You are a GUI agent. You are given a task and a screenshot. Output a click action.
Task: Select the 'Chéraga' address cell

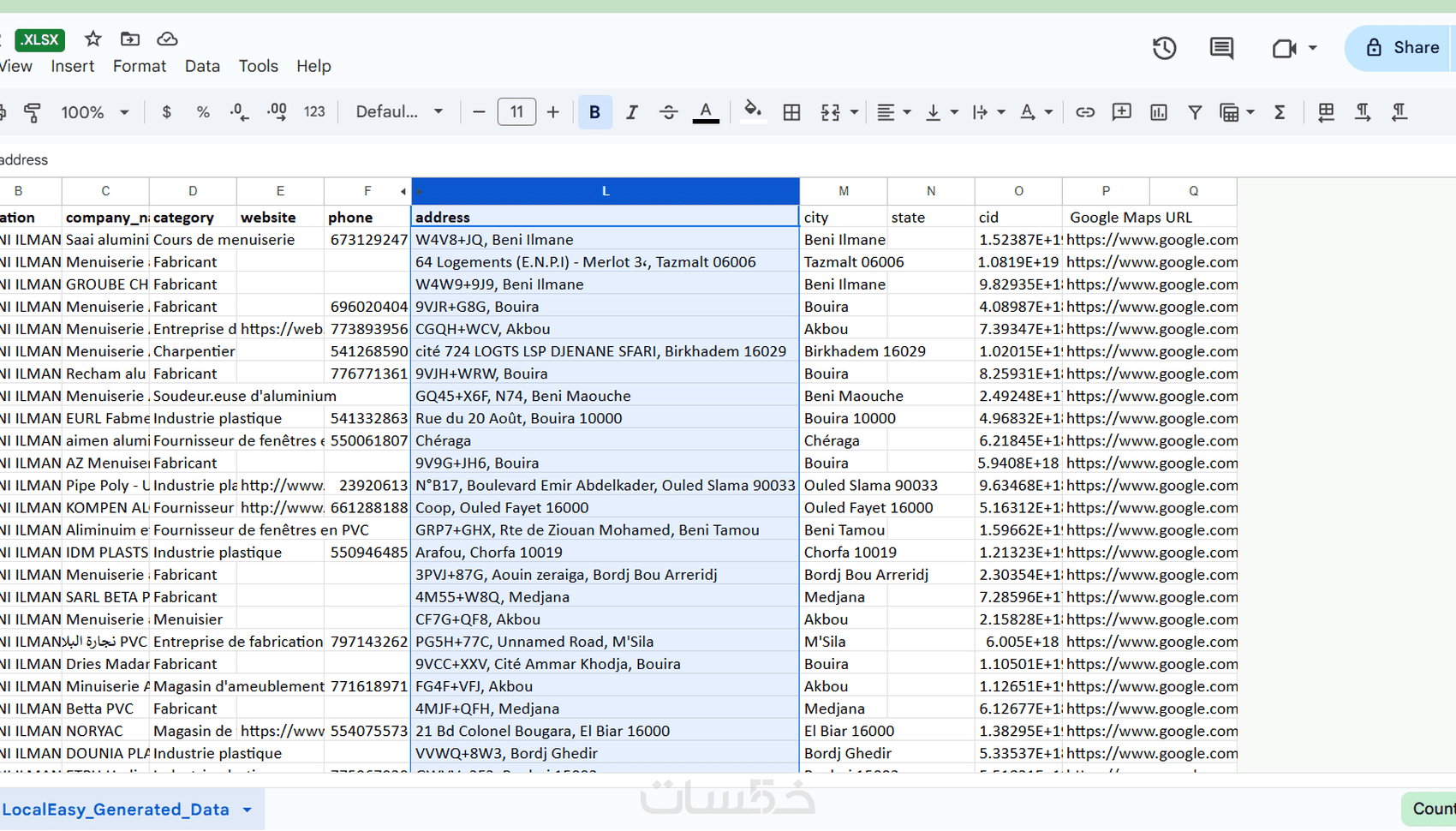[606, 440]
